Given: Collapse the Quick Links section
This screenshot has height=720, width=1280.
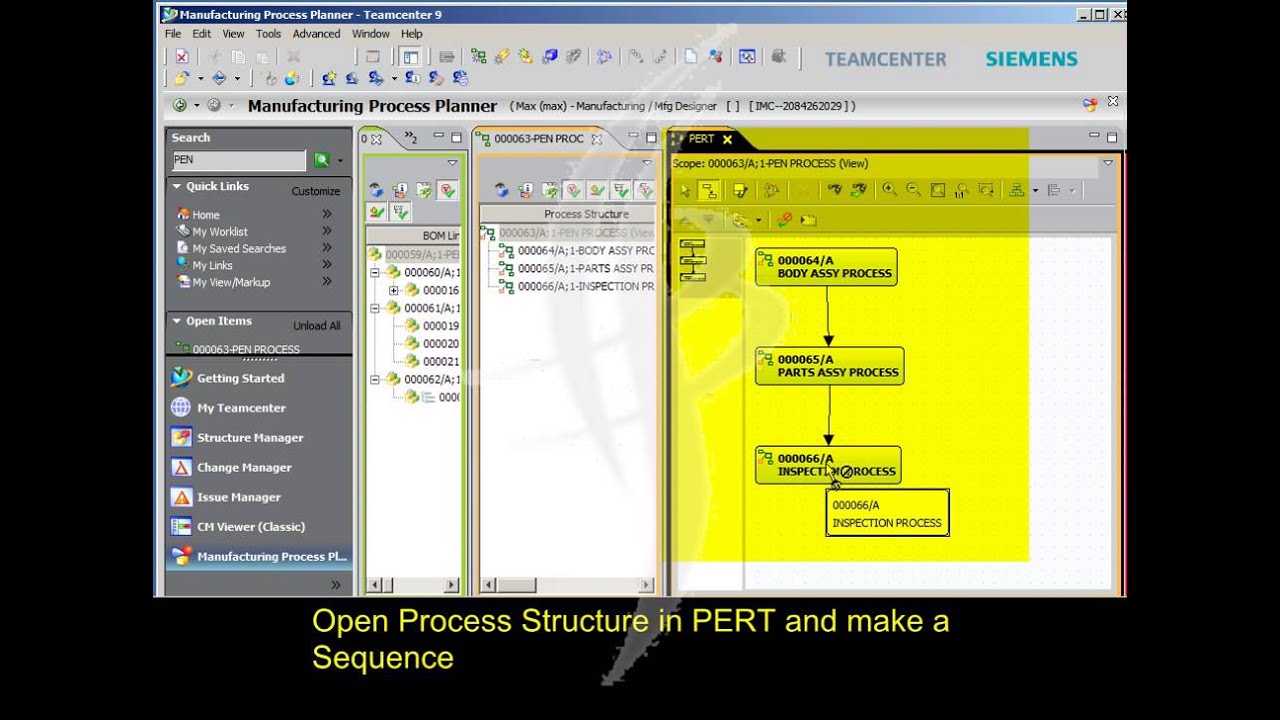Looking at the screenshot, I should coord(177,186).
